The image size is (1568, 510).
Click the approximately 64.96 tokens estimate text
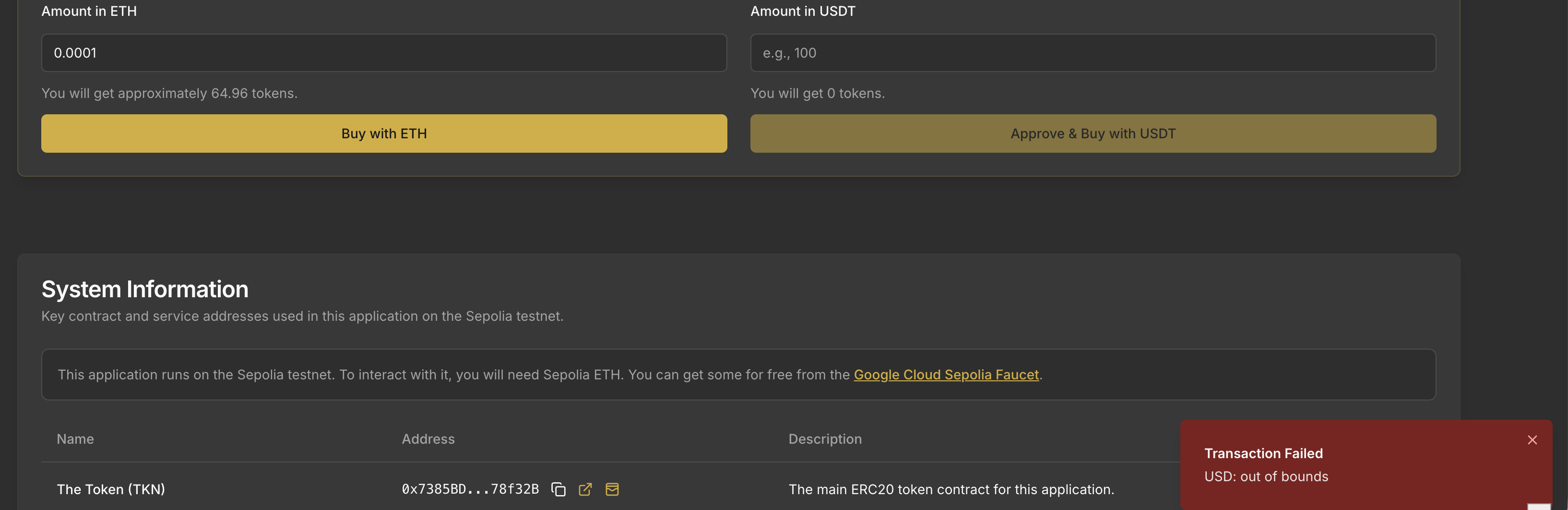point(169,93)
